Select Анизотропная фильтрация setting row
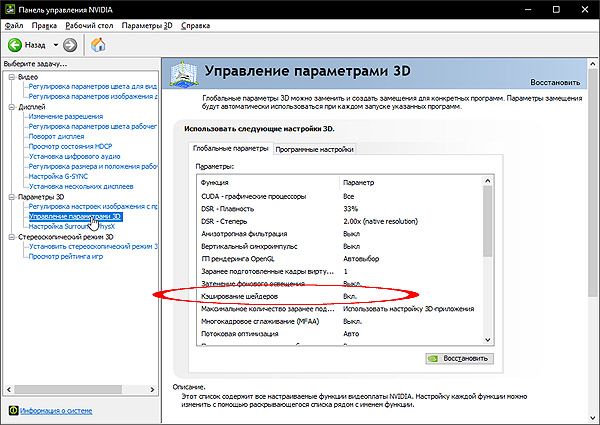This screenshot has width=600, height=425. (x=340, y=234)
